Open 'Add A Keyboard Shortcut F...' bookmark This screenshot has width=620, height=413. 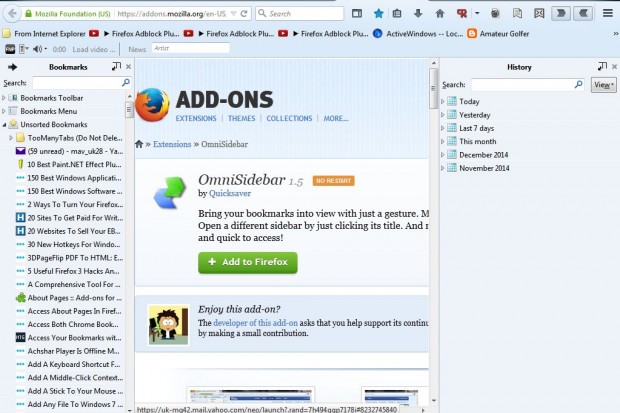tap(70, 364)
